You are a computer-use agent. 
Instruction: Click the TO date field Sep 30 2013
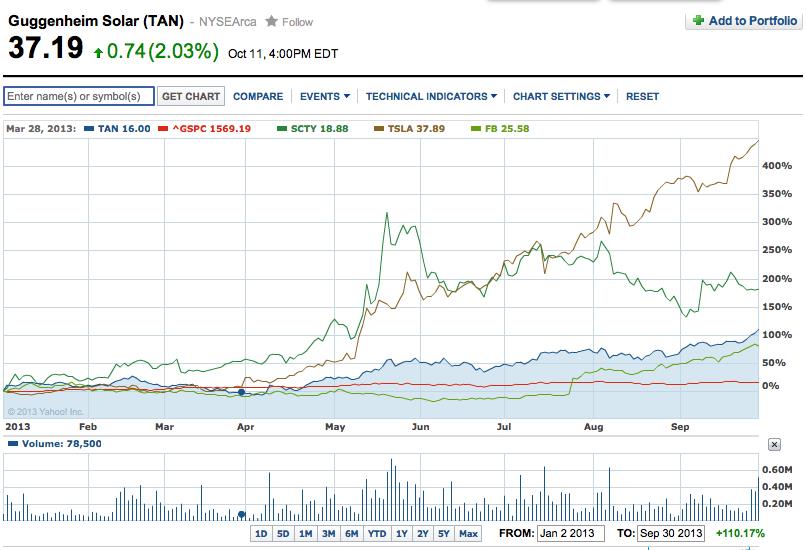click(671, 534)
